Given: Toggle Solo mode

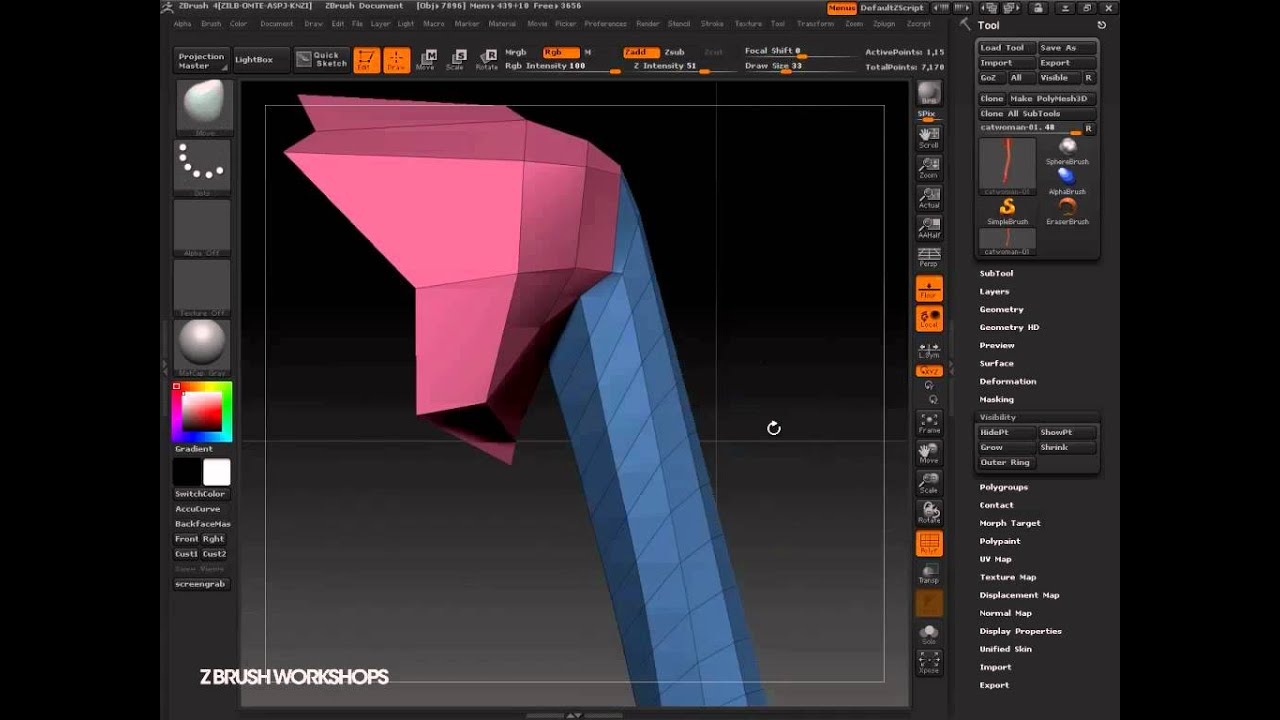Looking at the screenshot, I should (x=929, y=632).
